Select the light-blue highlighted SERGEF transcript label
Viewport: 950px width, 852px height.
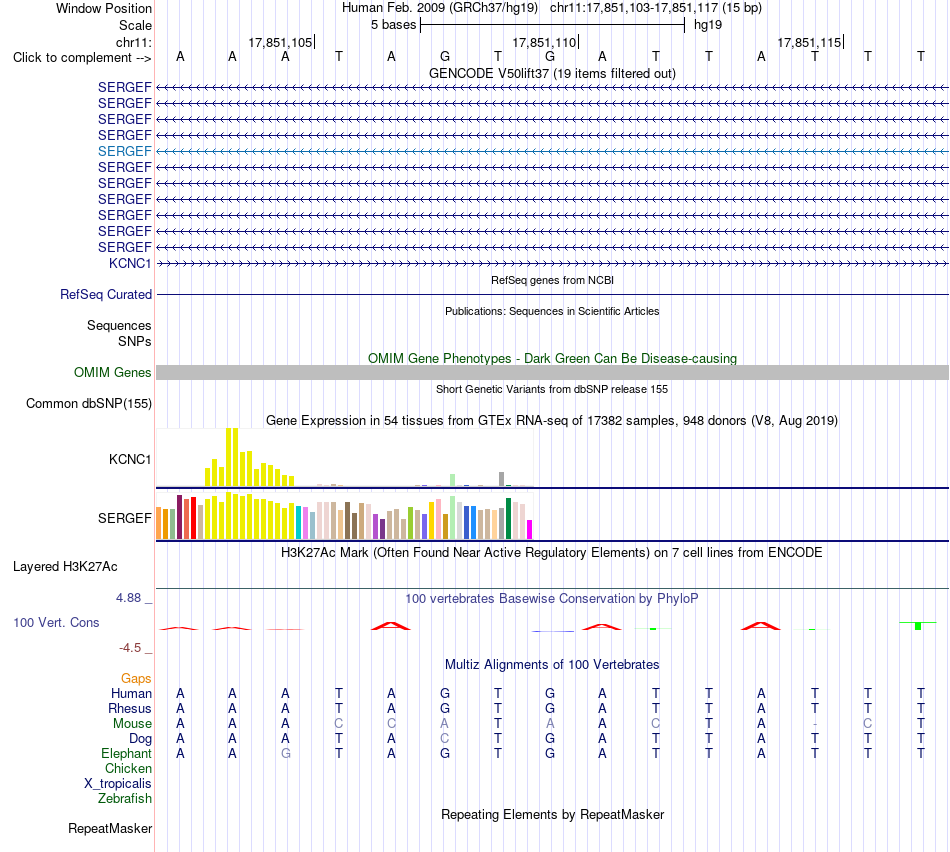[124, 151]
